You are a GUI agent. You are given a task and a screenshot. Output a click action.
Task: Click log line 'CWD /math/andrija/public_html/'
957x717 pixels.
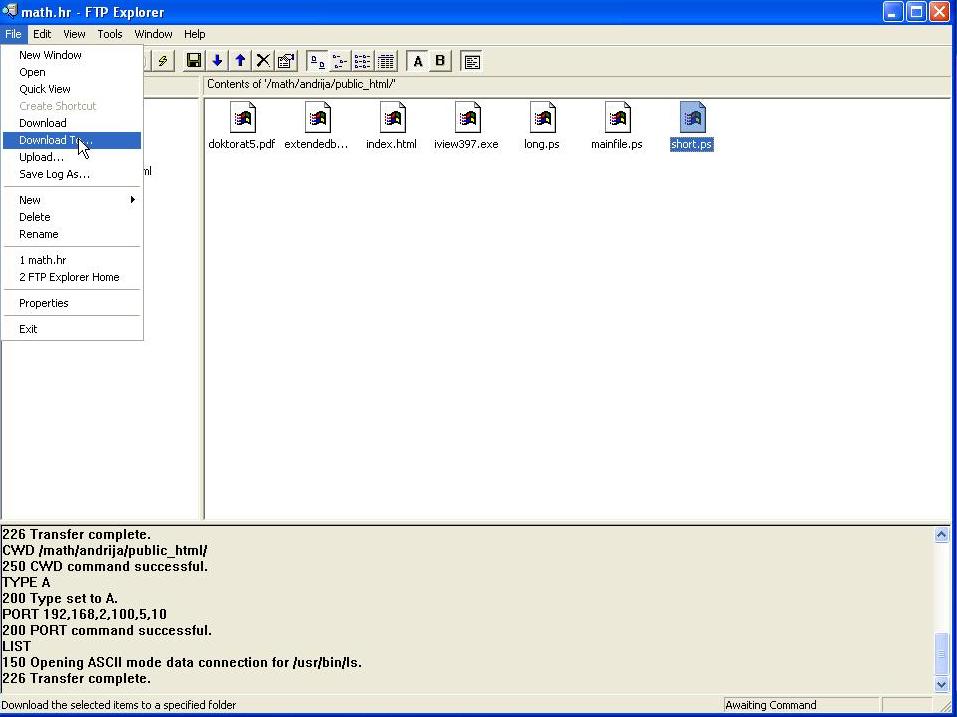(x=104, y=550)
